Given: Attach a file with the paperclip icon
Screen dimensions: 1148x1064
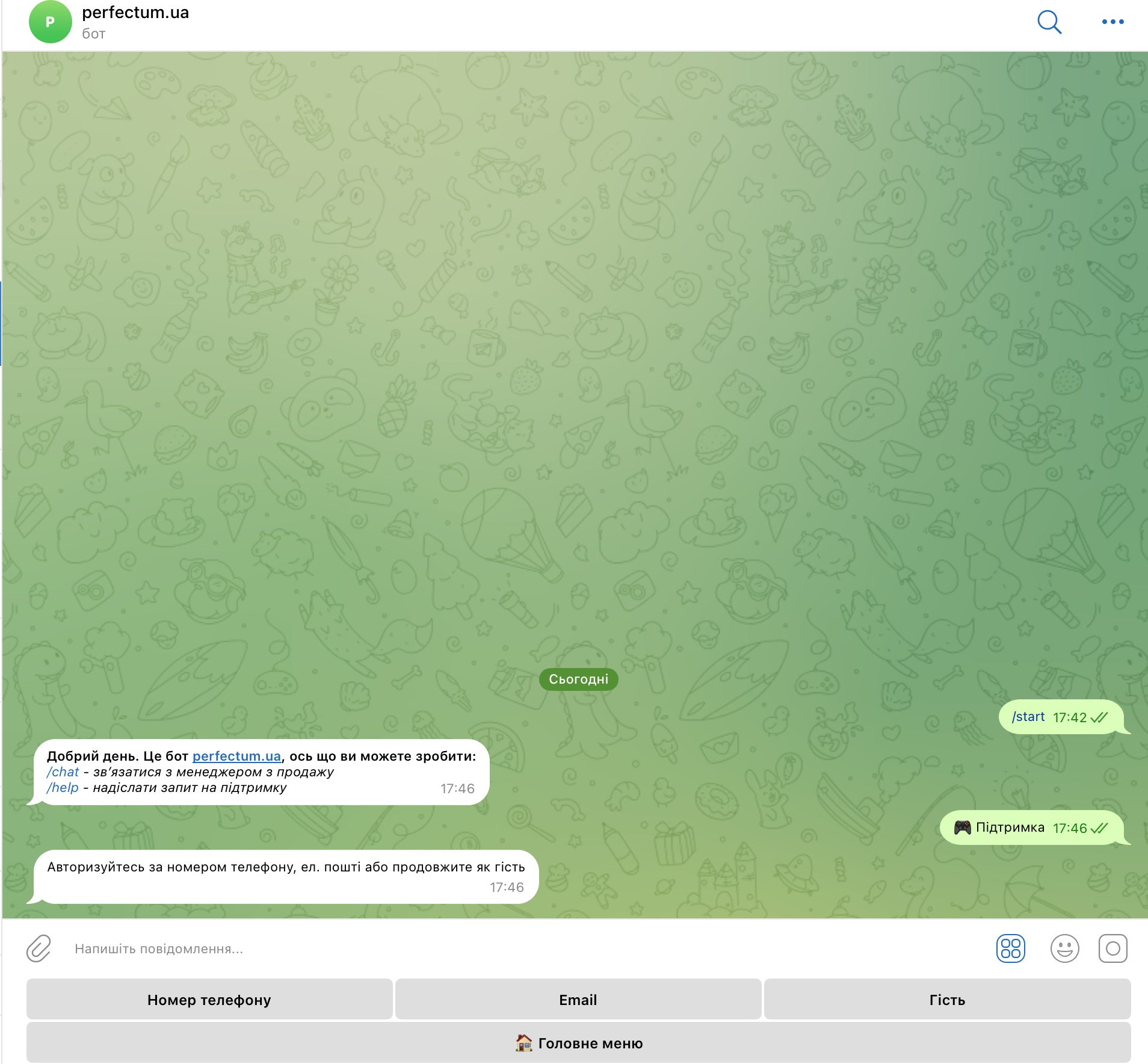Looking at the screenshot, I should pyautogui.click(x=39, y=948).
